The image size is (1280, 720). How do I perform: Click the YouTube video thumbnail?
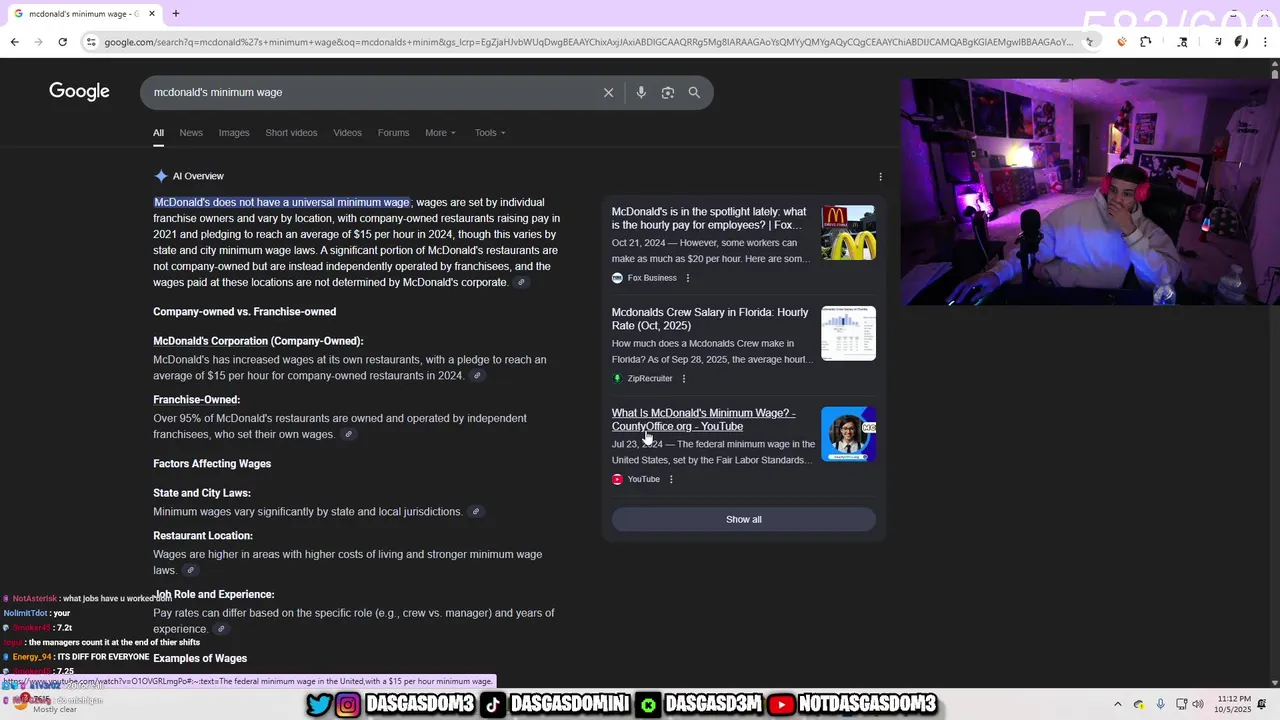848,434
